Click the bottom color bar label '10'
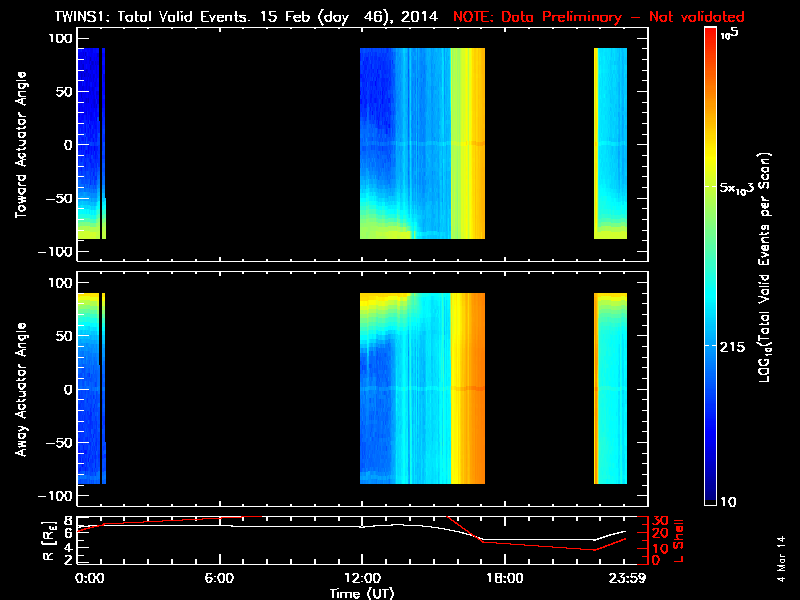Image resolution: width=800 pixels, height=600 pixels. click(x=728, y=502)
